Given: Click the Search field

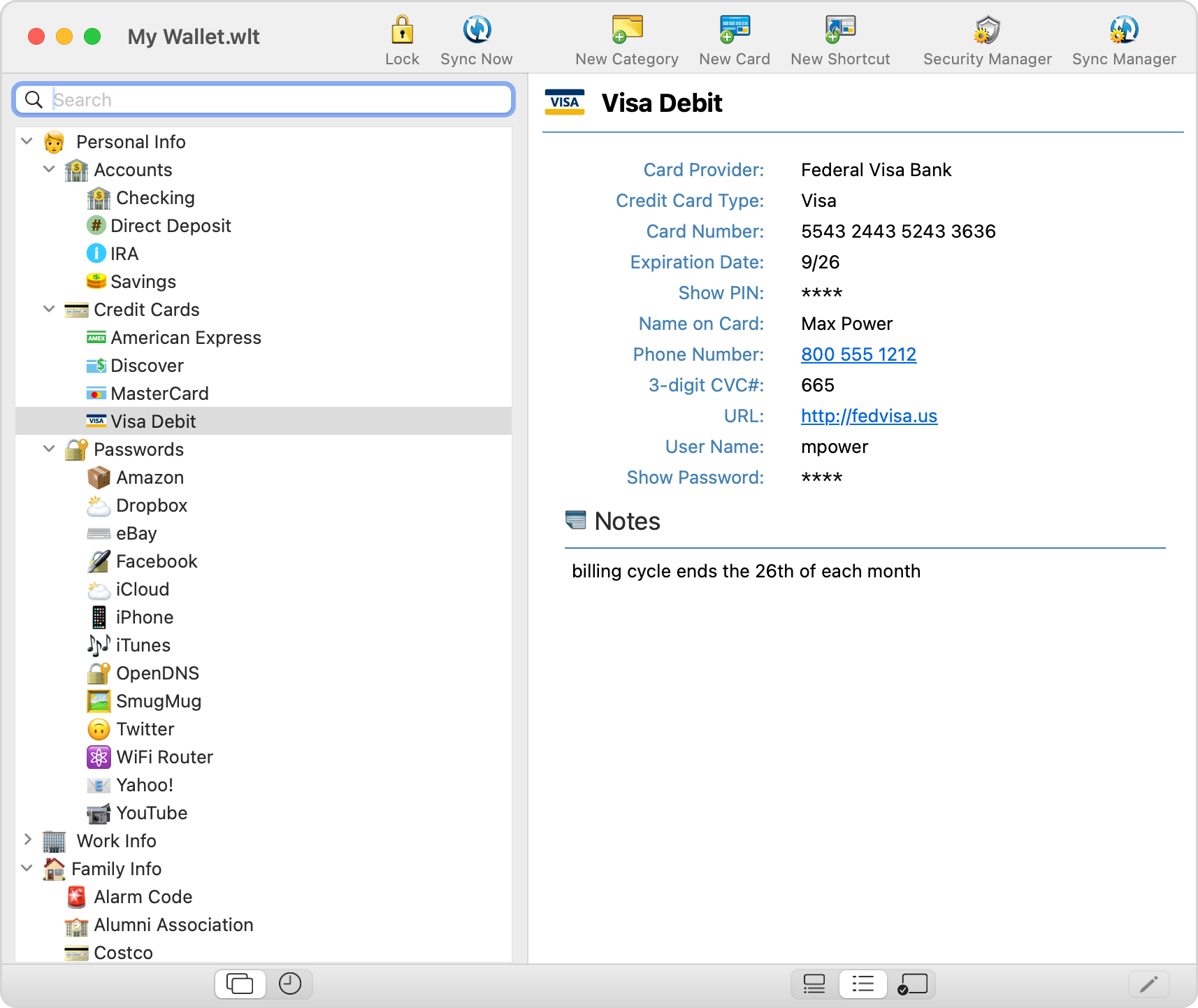Looking at the screenshot, I should (x=264, y=100).
